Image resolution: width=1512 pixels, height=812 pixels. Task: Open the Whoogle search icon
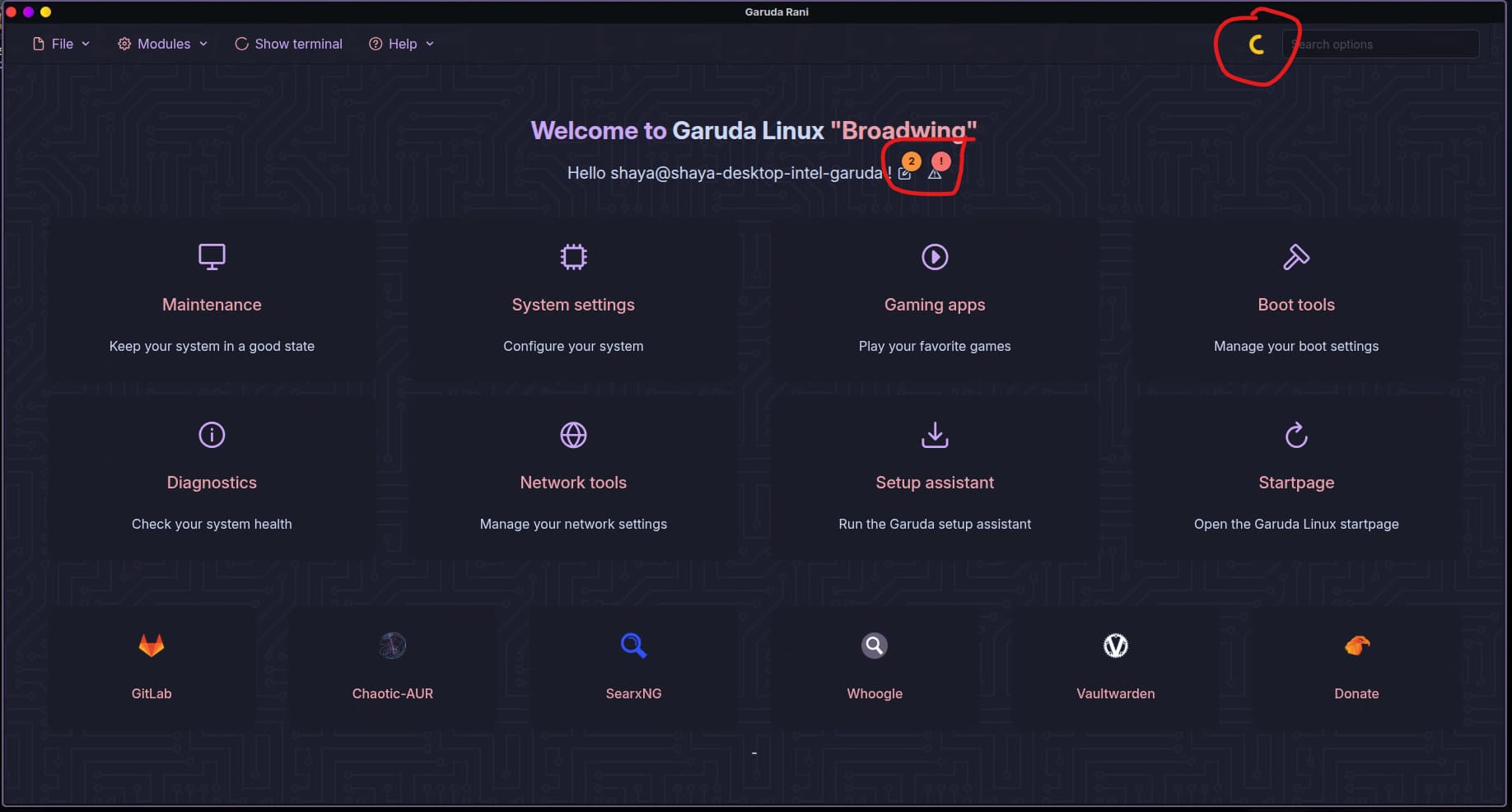point(875,646)
